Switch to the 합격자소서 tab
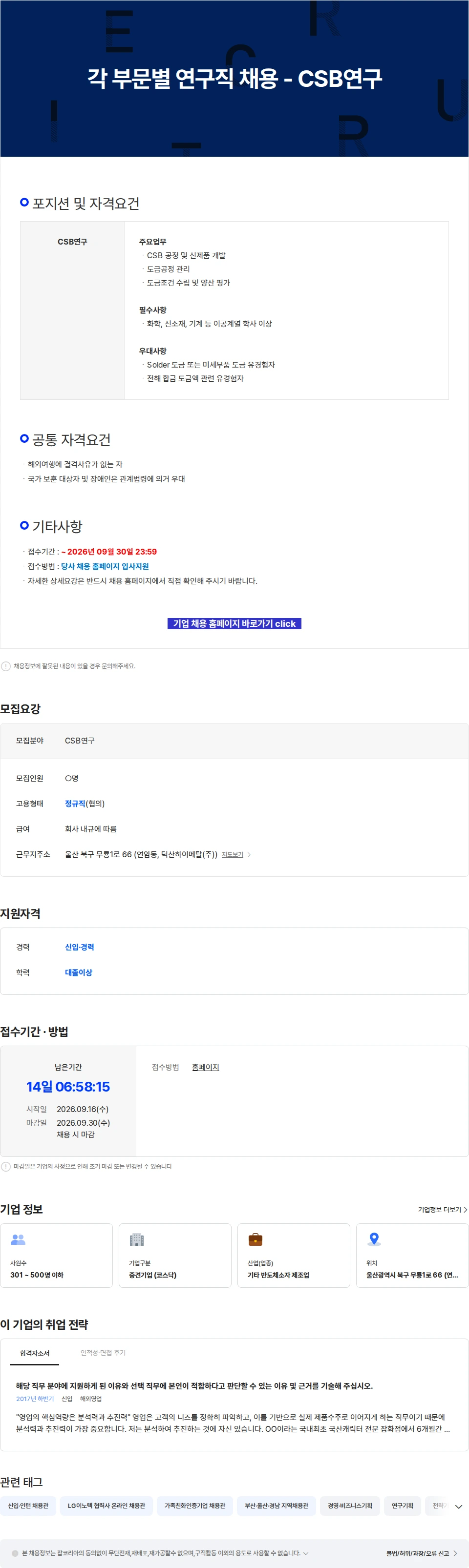469x1568 pixels. click(x=35, y=1353)
